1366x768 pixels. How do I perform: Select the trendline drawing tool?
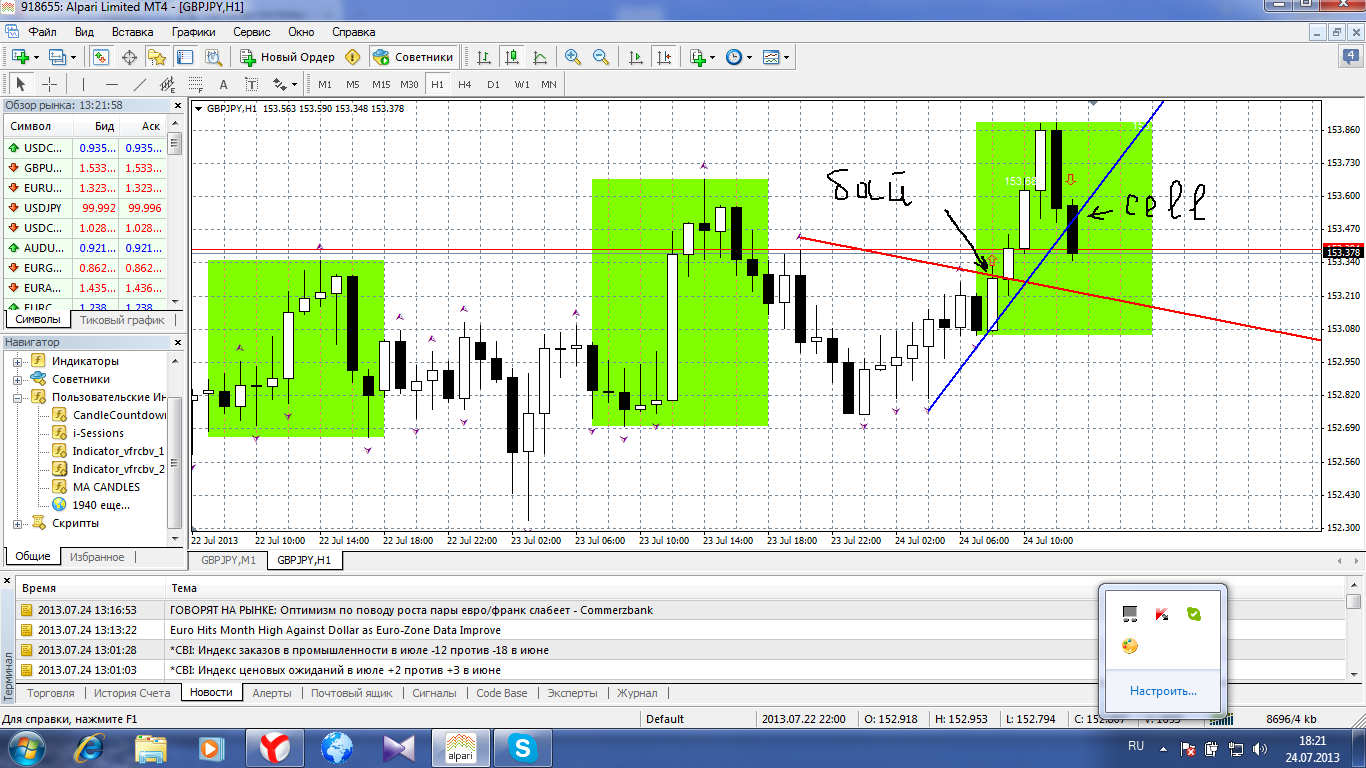[x=140, y=84]
